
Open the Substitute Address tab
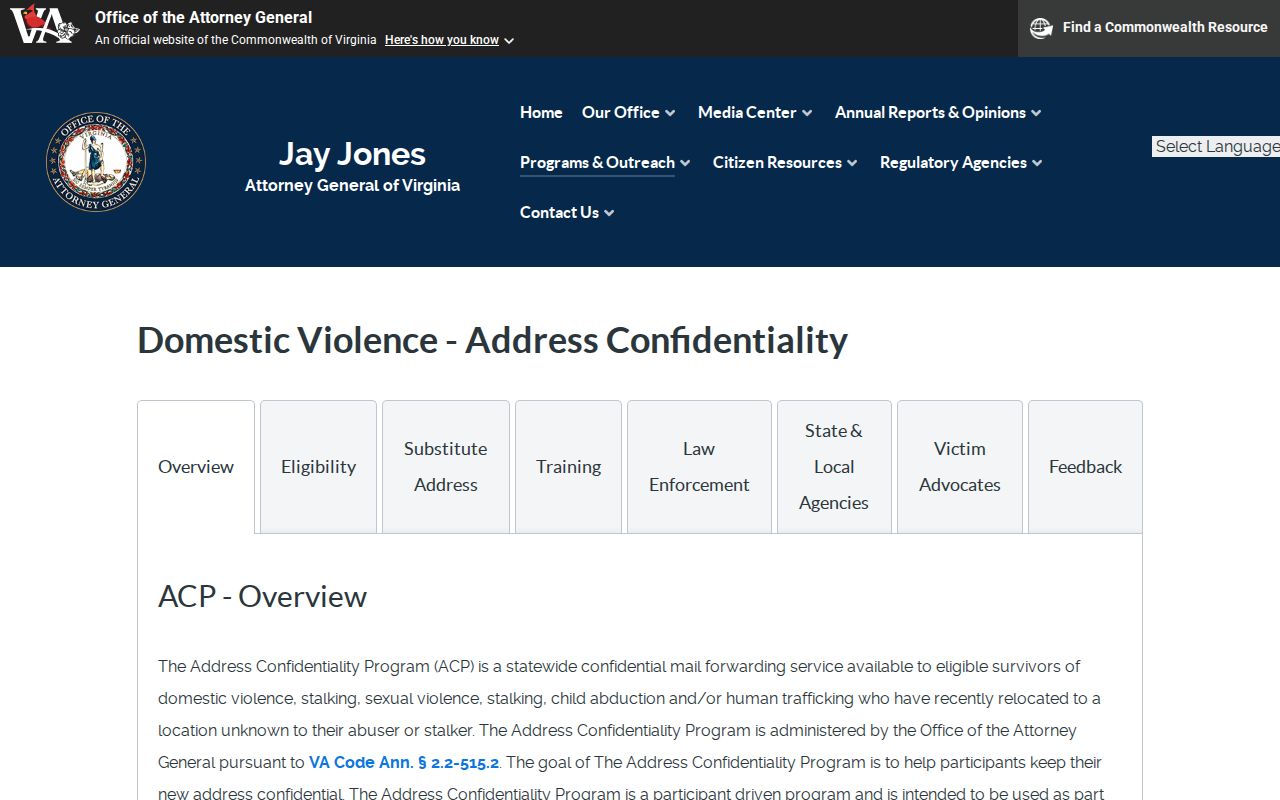pyautogui.click(x=446, y=467)
